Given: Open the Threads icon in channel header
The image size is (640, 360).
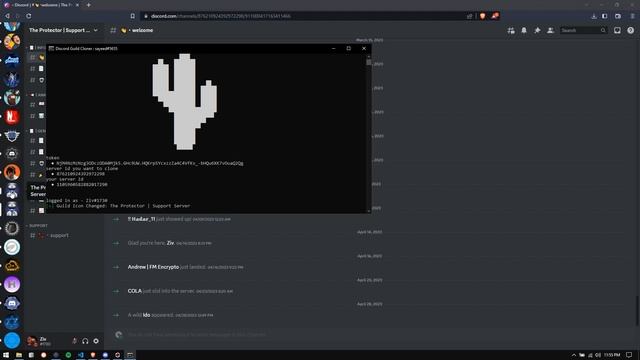Looking at the screenshot, I should point(511,30).
